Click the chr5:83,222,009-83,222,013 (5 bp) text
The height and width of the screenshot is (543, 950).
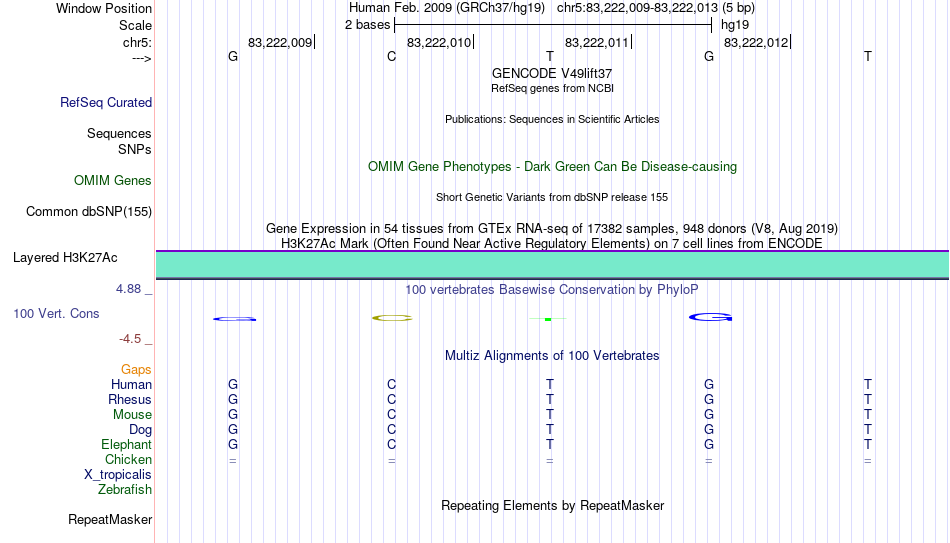tap(656, 8)
